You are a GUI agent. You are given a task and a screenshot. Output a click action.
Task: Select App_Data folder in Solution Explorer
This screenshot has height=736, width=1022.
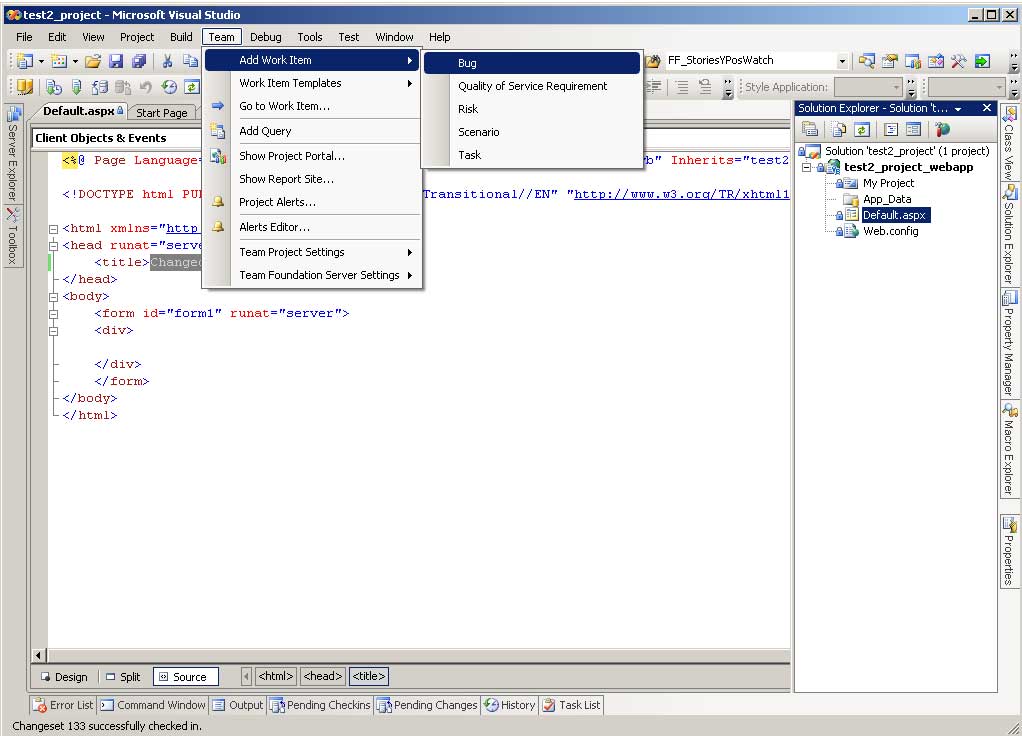tap(886, 199)
